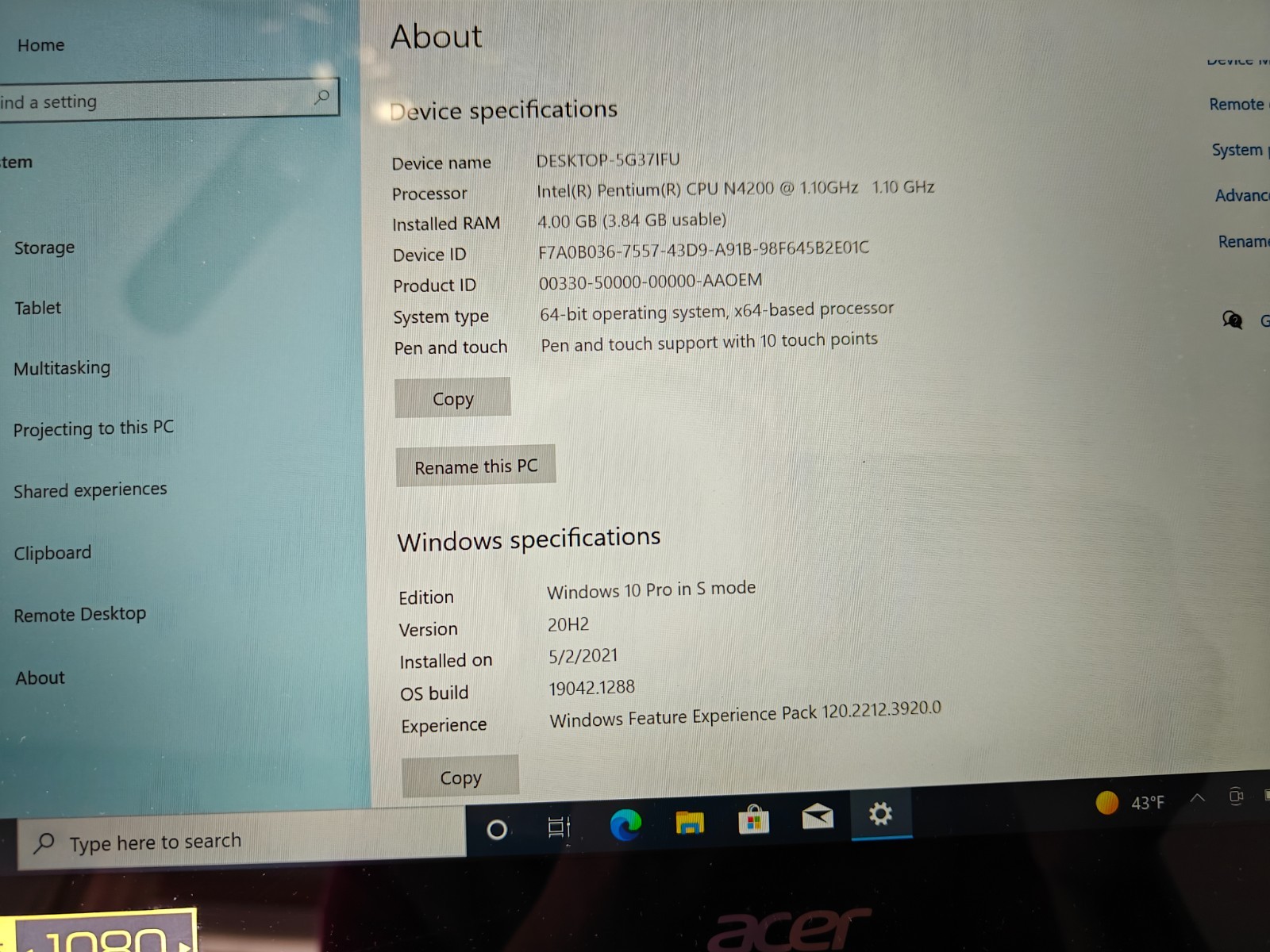This screenshot has width=1270, height=952.
Task: Show hidden tray icons chevron
Action: pyautogui.click(x=1197, y=798)
